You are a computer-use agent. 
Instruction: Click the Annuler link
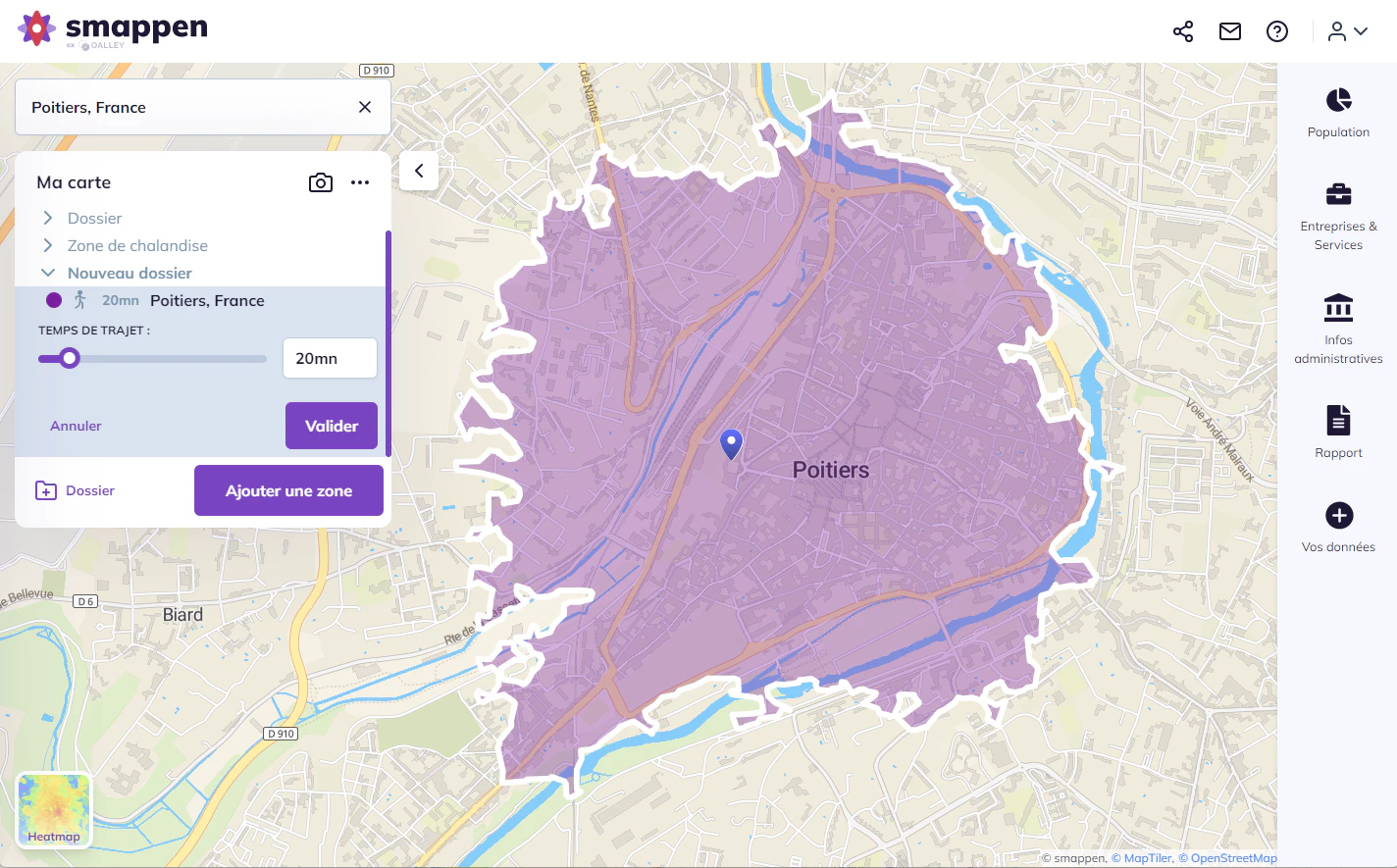point(76,426)
